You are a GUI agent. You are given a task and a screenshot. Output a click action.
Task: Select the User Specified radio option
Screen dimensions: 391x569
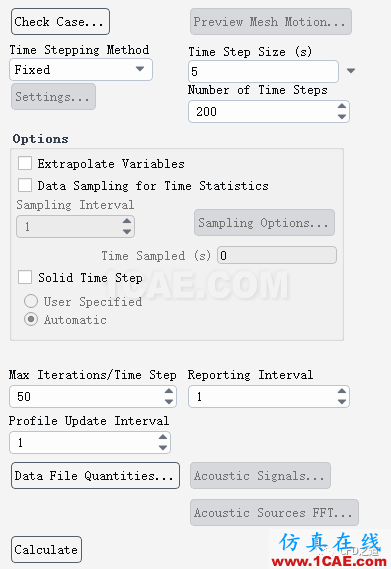31,301
